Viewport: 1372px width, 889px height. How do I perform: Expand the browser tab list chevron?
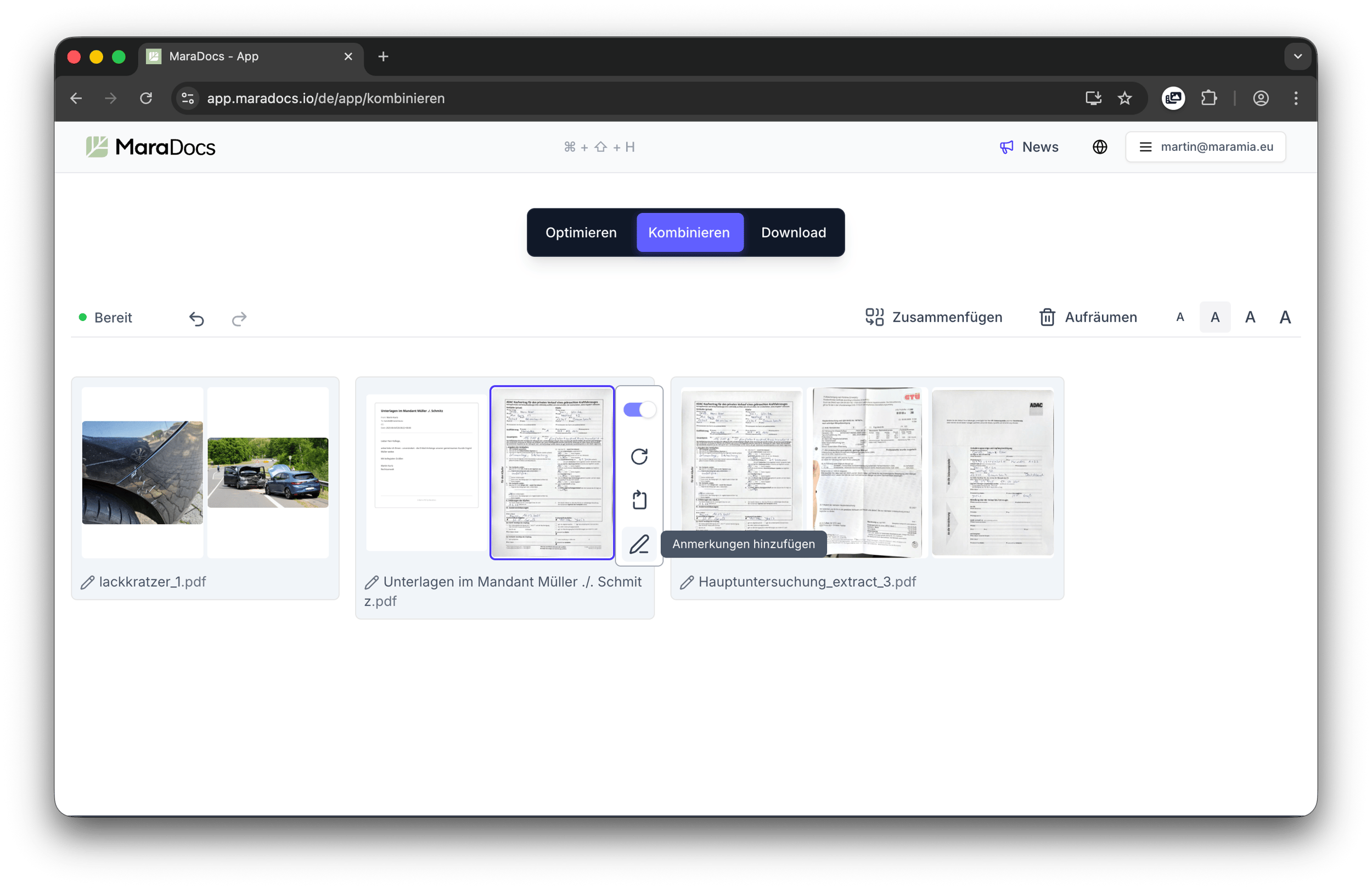pos(1297,57)
